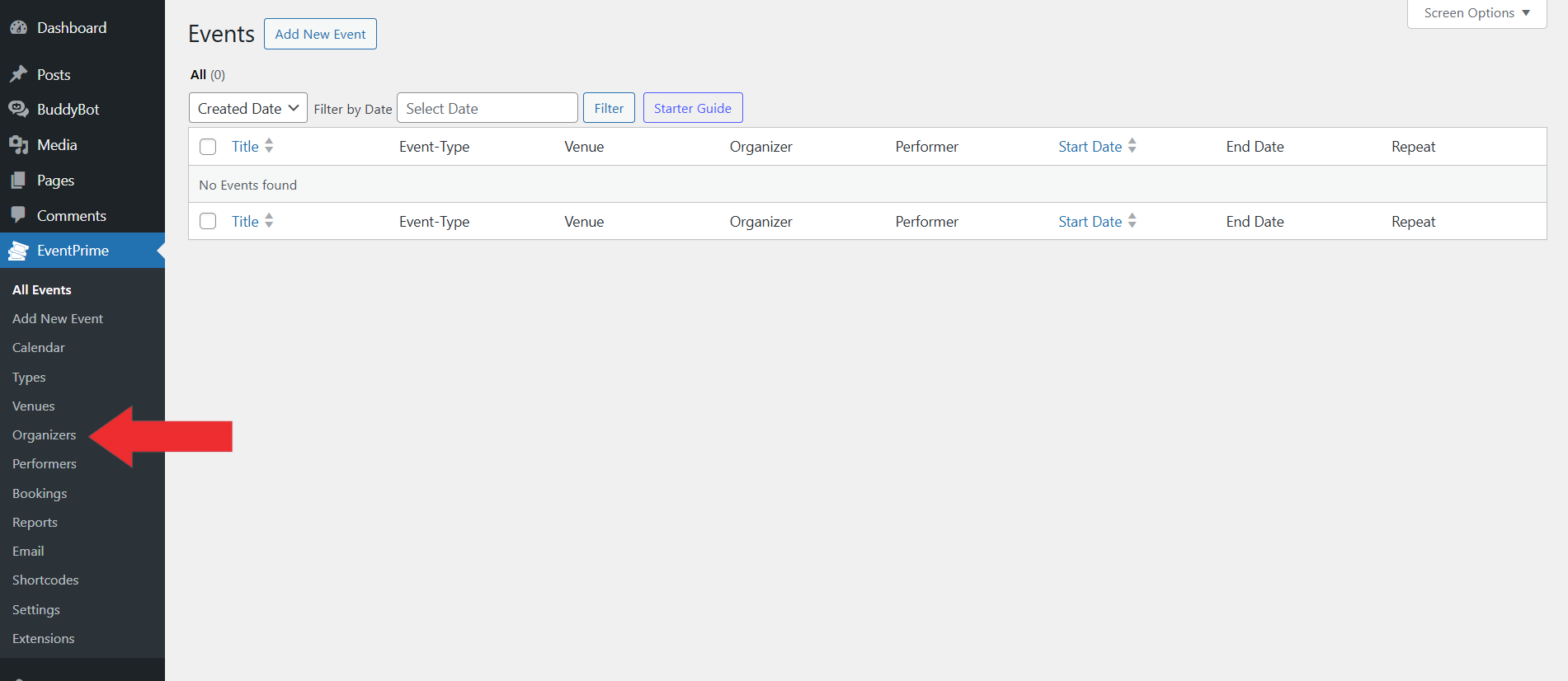Screen dimensions: 1568x681
Task: Click Start Date column link in header
Action: [1090, 146]
